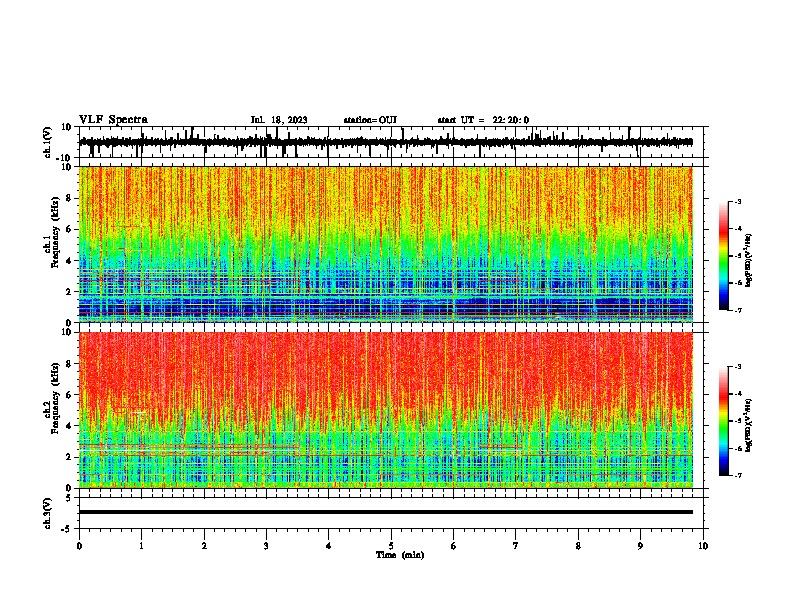The width and height of the screenshot is (792, 612).
Task: Click the "station=OUJ" header text
Action: tap(370, 120)
